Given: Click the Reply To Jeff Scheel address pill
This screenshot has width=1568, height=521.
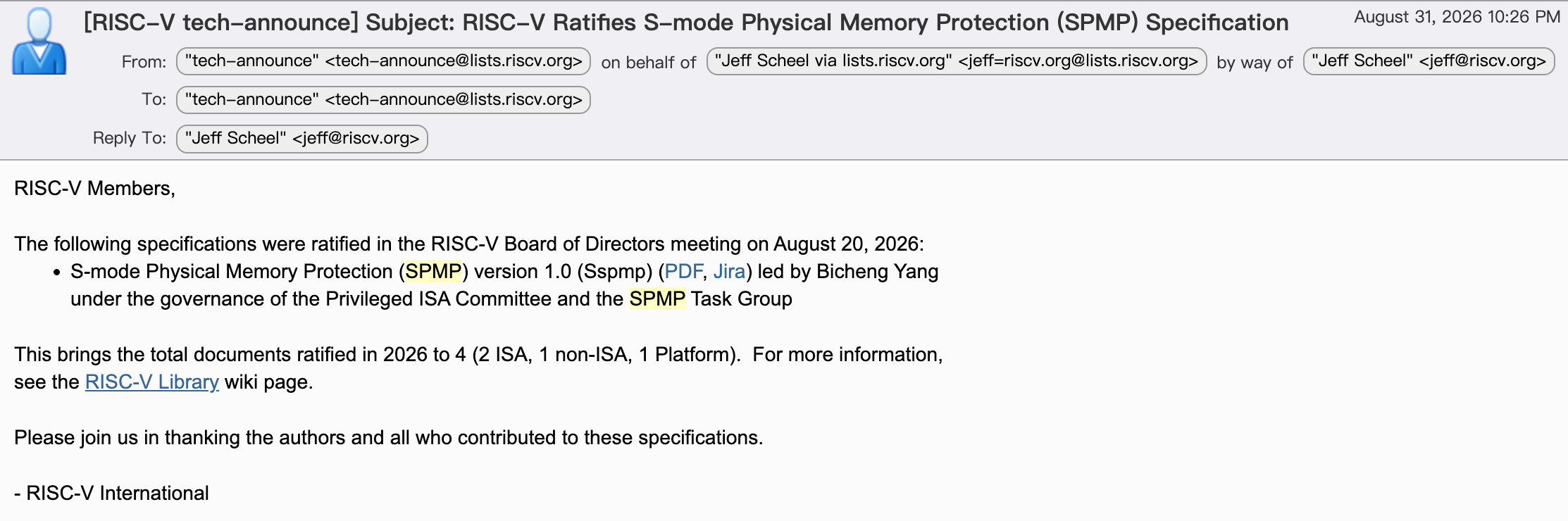Looking at the screenshot, I should (x=302, y=139).
